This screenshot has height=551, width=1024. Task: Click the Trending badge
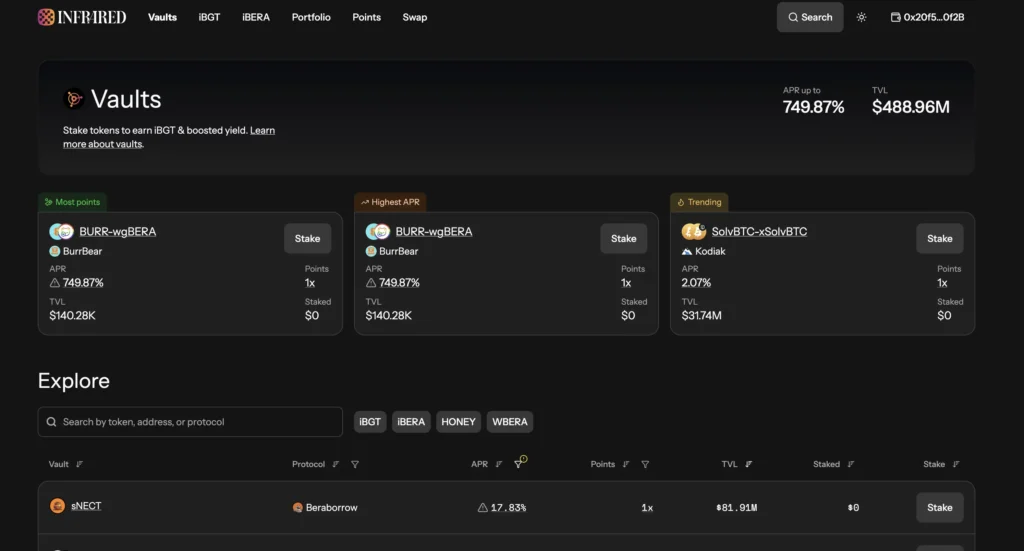tap(699, 202)
